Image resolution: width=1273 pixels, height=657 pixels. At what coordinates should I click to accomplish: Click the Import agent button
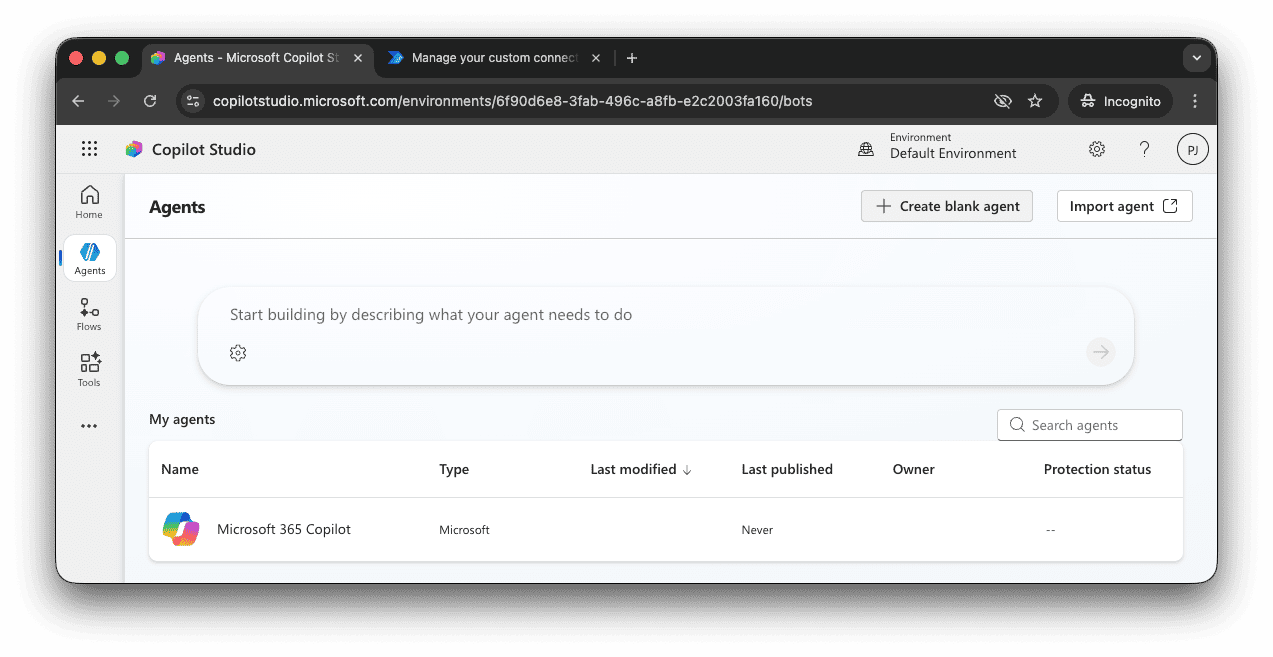tap(1125, 206)
